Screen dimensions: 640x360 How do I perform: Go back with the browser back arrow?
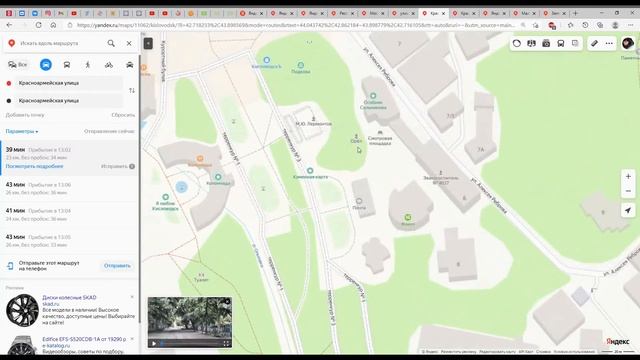[9, 25]
